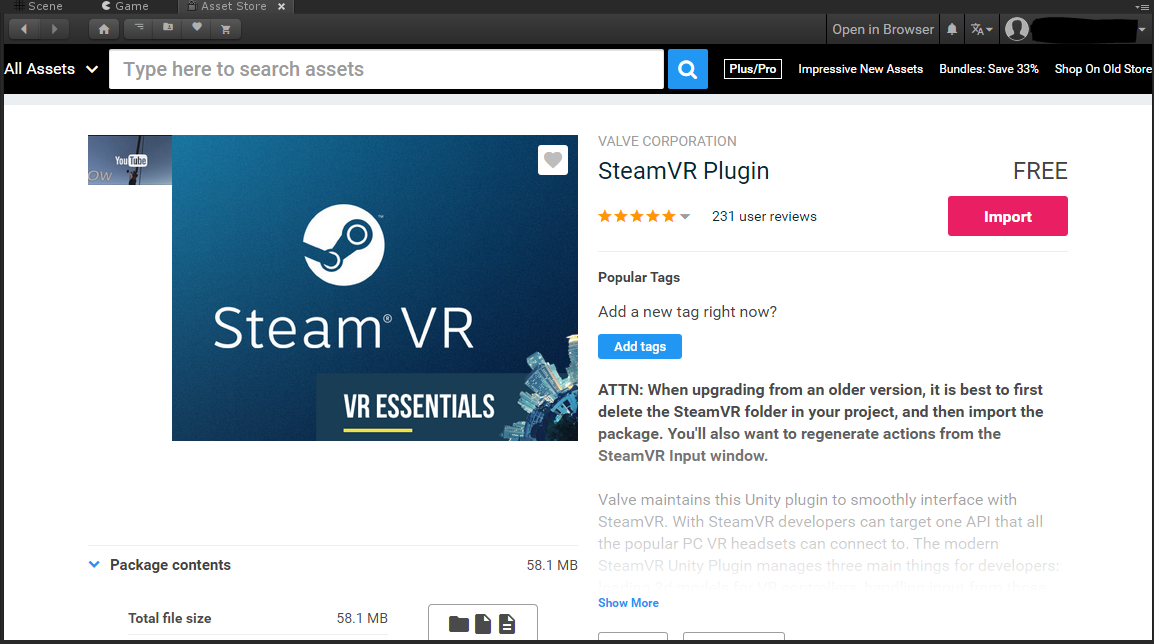Click the SteamVR main preview image
Viewport: 1154px width, 644px height.
click(375, 288)
